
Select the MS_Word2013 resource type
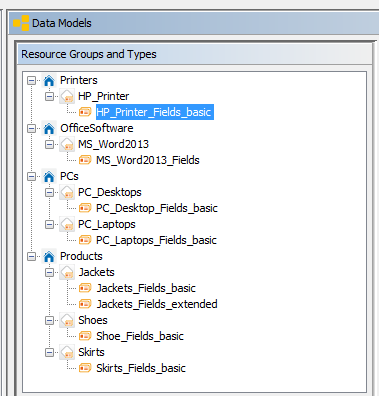tap(113, 144)
